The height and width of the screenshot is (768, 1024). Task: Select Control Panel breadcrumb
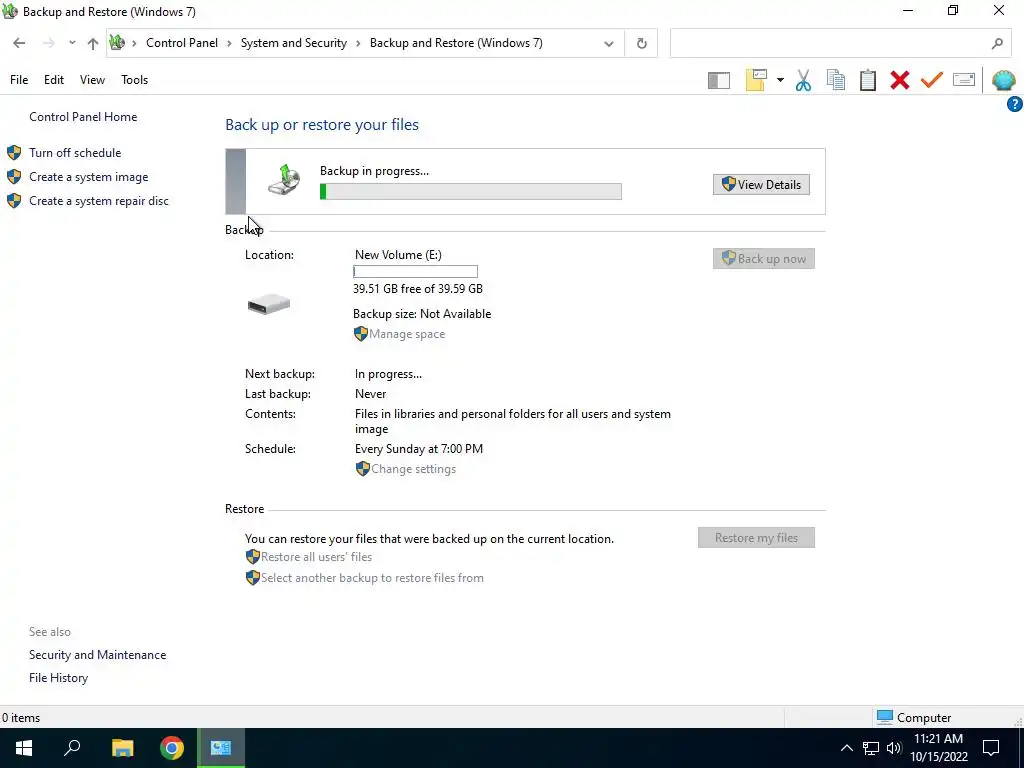[x=182, y=43]
